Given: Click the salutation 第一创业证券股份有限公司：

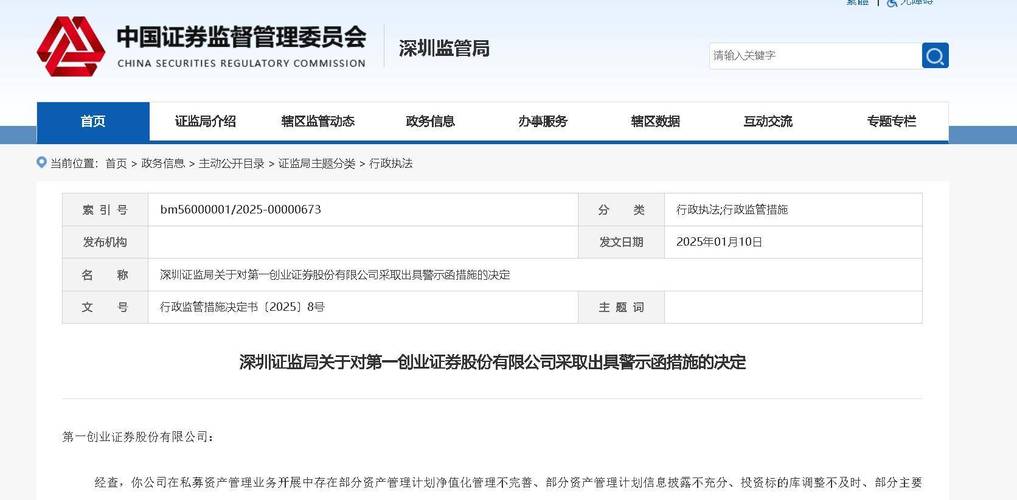Looking at the screenshot, I should (138, 437).
